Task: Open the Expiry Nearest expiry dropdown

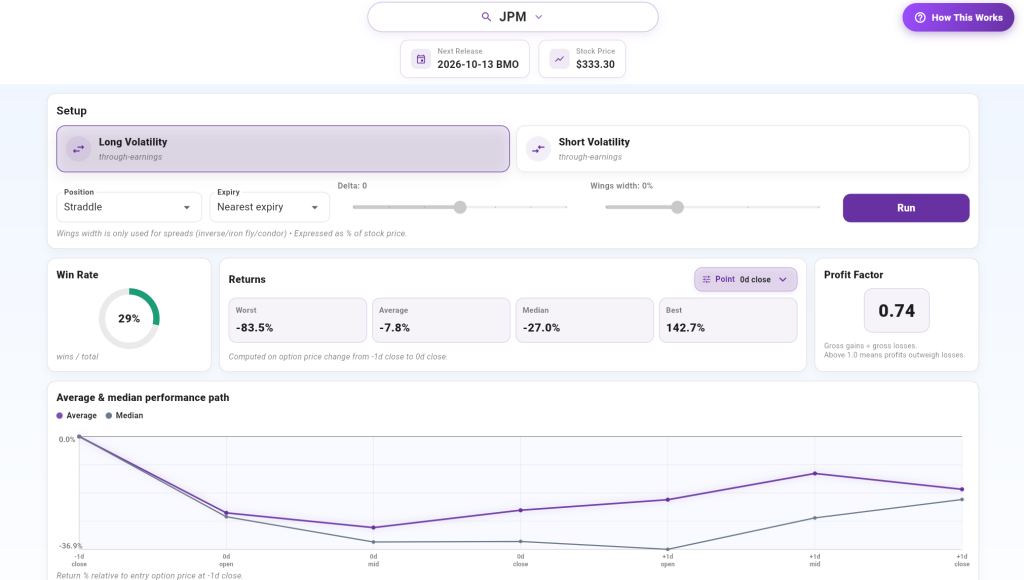Action: (269, 207)
